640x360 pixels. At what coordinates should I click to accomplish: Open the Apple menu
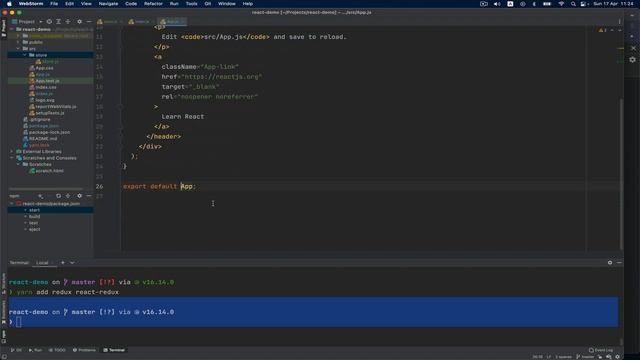click(x=9, y=4)
